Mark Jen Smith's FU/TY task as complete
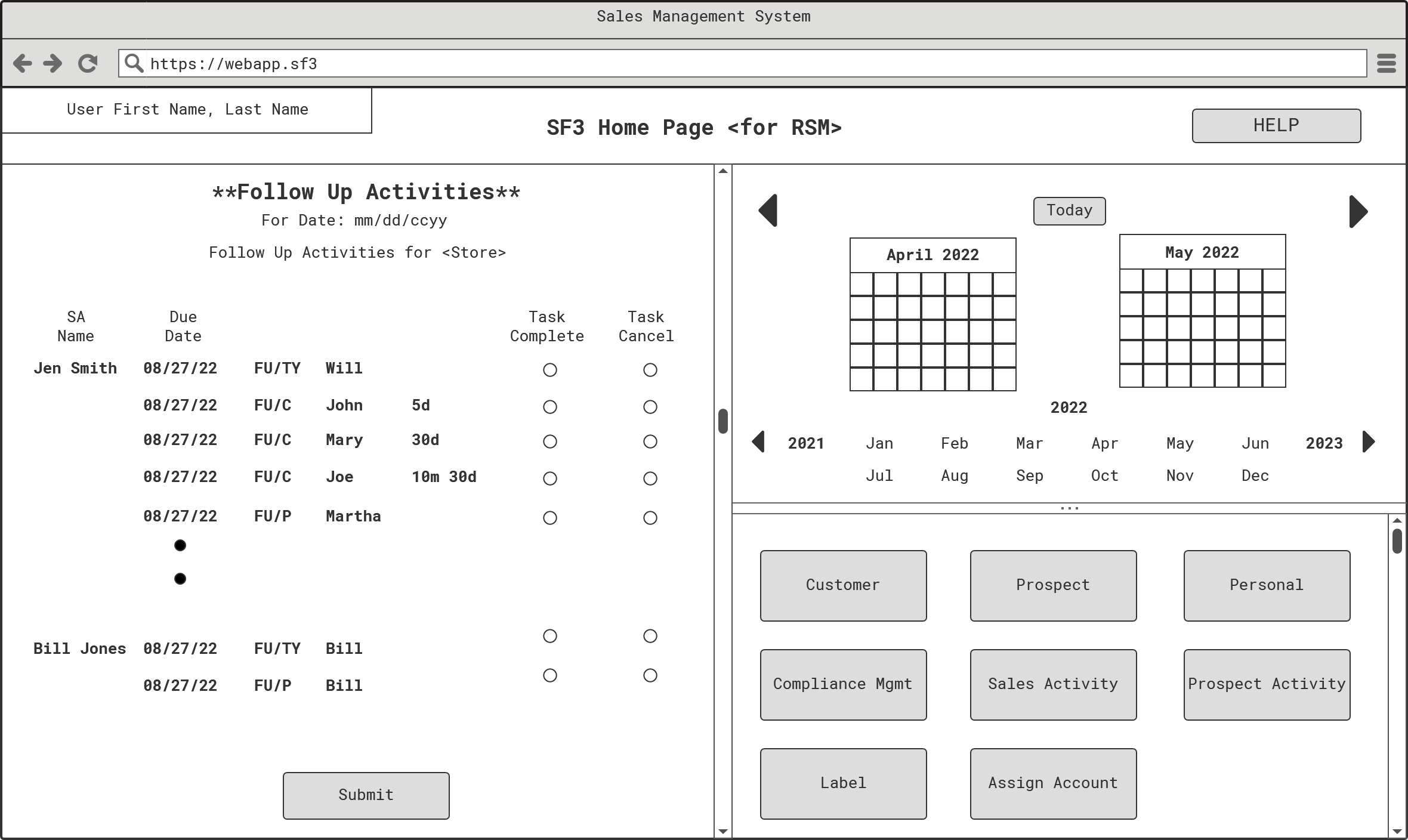 [549, 370]
